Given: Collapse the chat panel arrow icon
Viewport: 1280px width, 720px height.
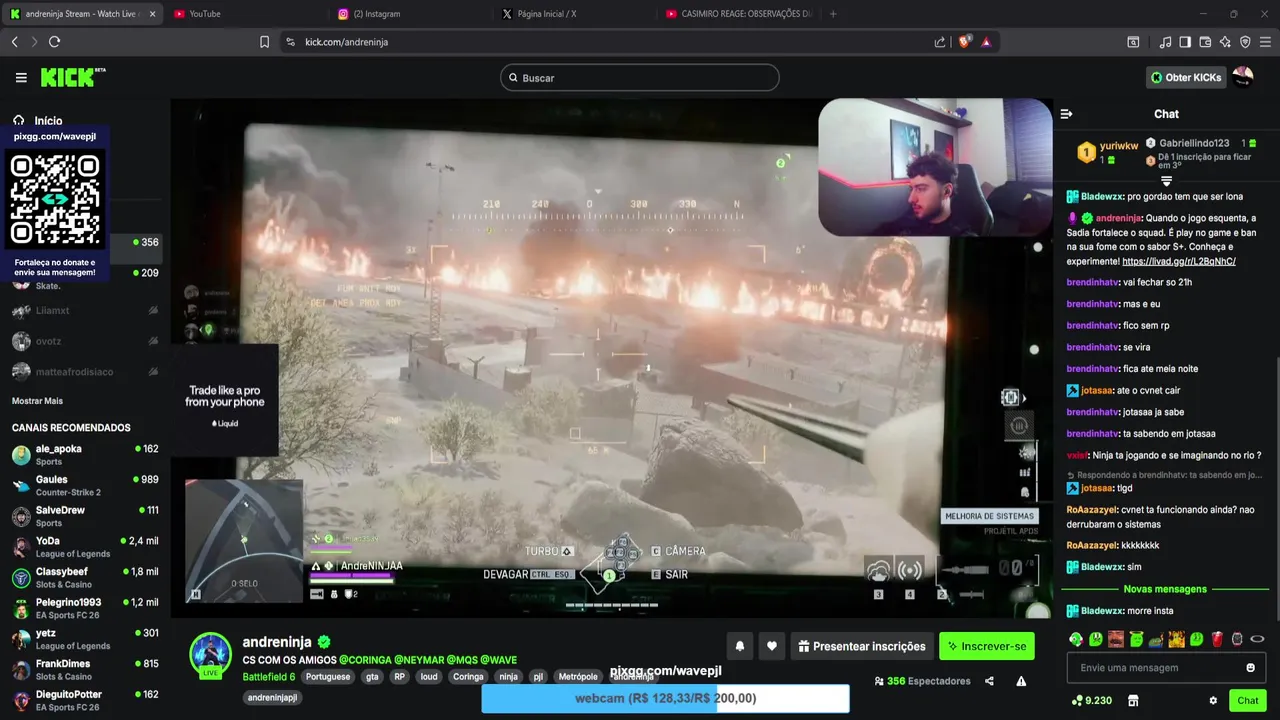Looking at the screenshot, I should tap(1066, 114).
